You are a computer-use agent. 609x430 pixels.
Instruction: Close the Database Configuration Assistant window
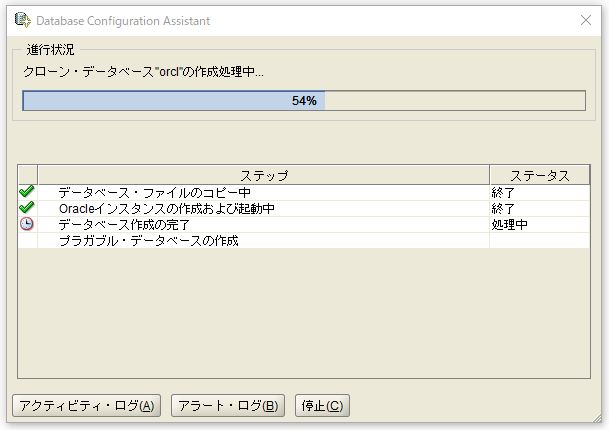point(586,20)
